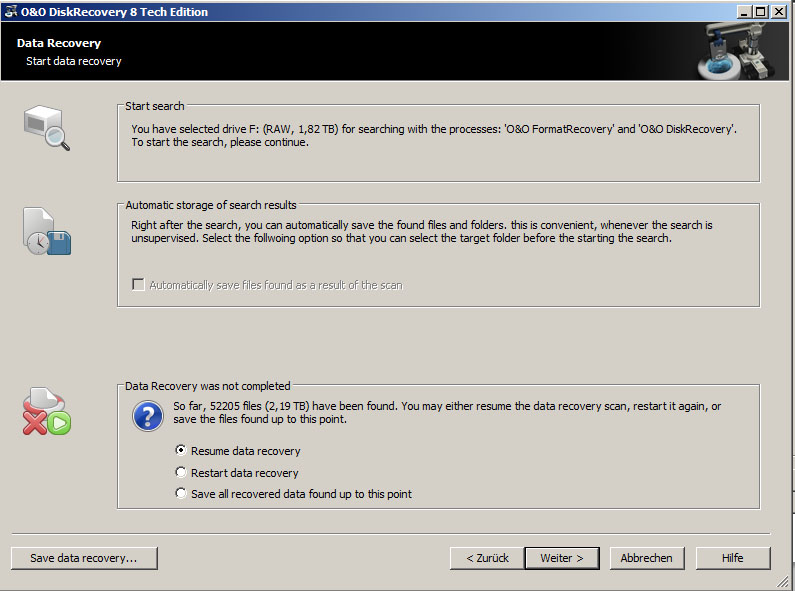Click the 'Automatic storage of search results' label
The height and width of the screenshot is (591, 795).
coord(211,205)
